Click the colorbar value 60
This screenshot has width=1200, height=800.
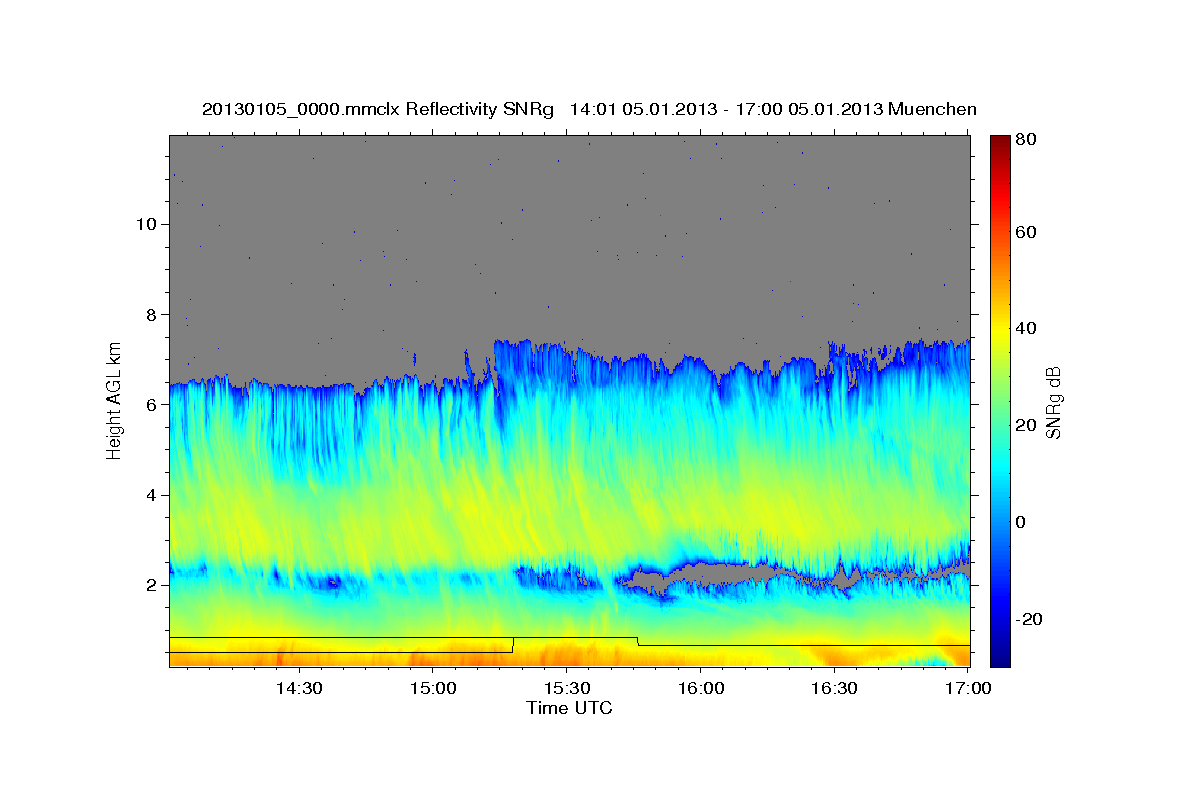tap(1027, 232)
